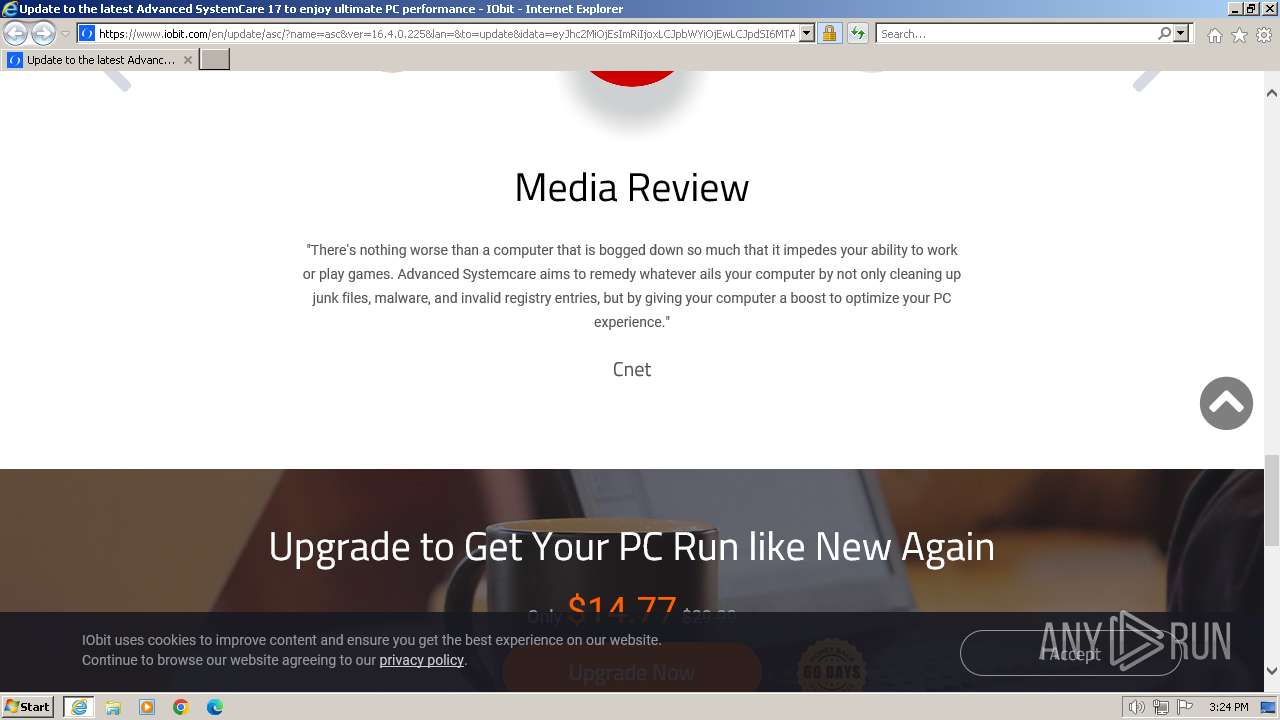Click the previous review carousel arrow
This screenshot has height=720, width=1280.
(x=118, y=78)
